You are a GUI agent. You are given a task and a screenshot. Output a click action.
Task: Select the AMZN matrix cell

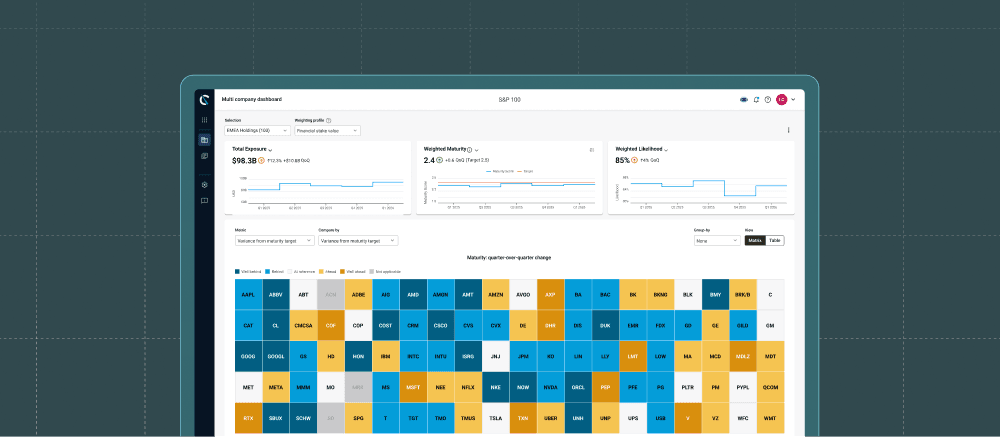pos(496,295)
